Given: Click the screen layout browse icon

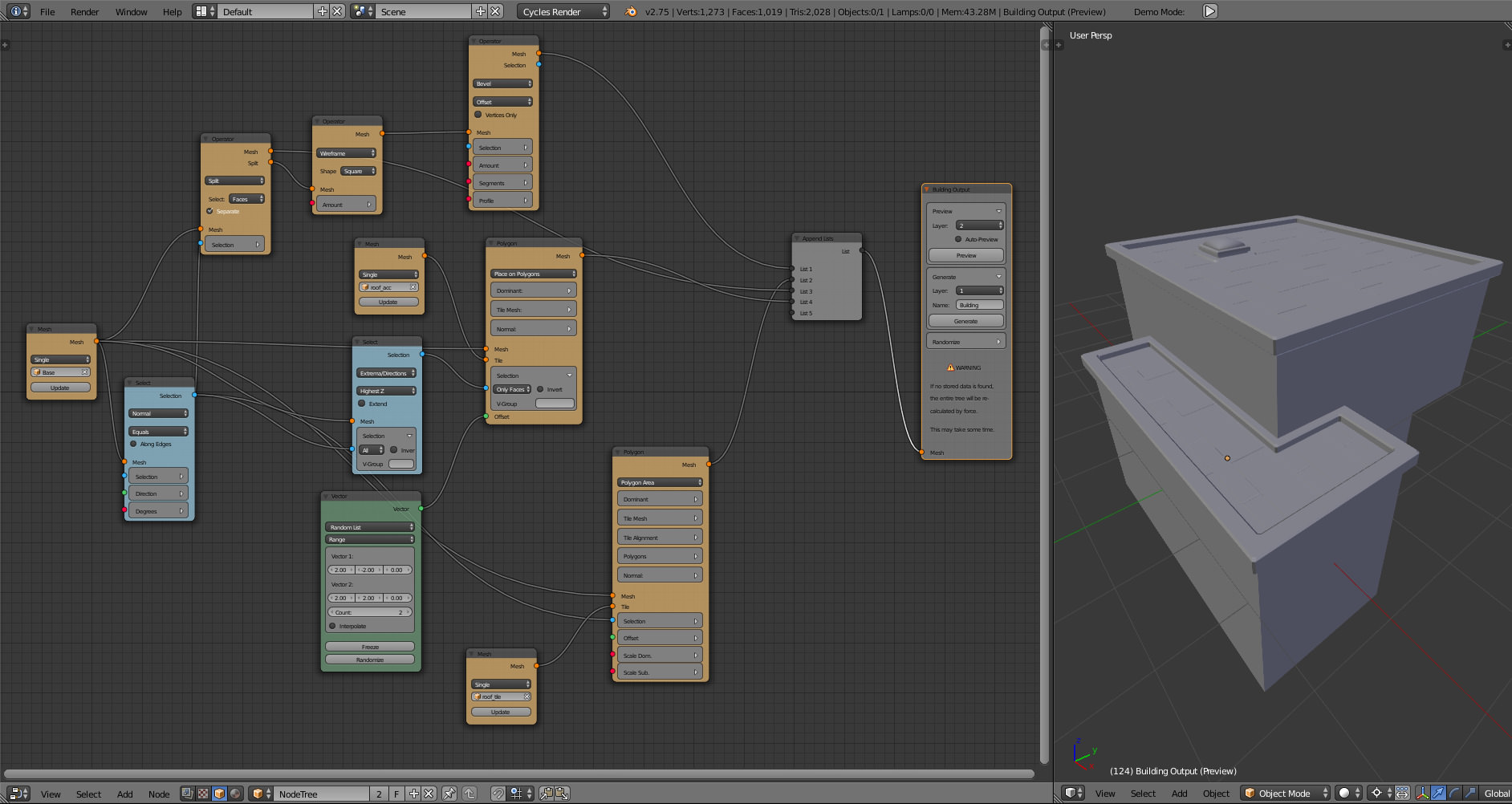Looking at the screenshot, I should 205,11.
